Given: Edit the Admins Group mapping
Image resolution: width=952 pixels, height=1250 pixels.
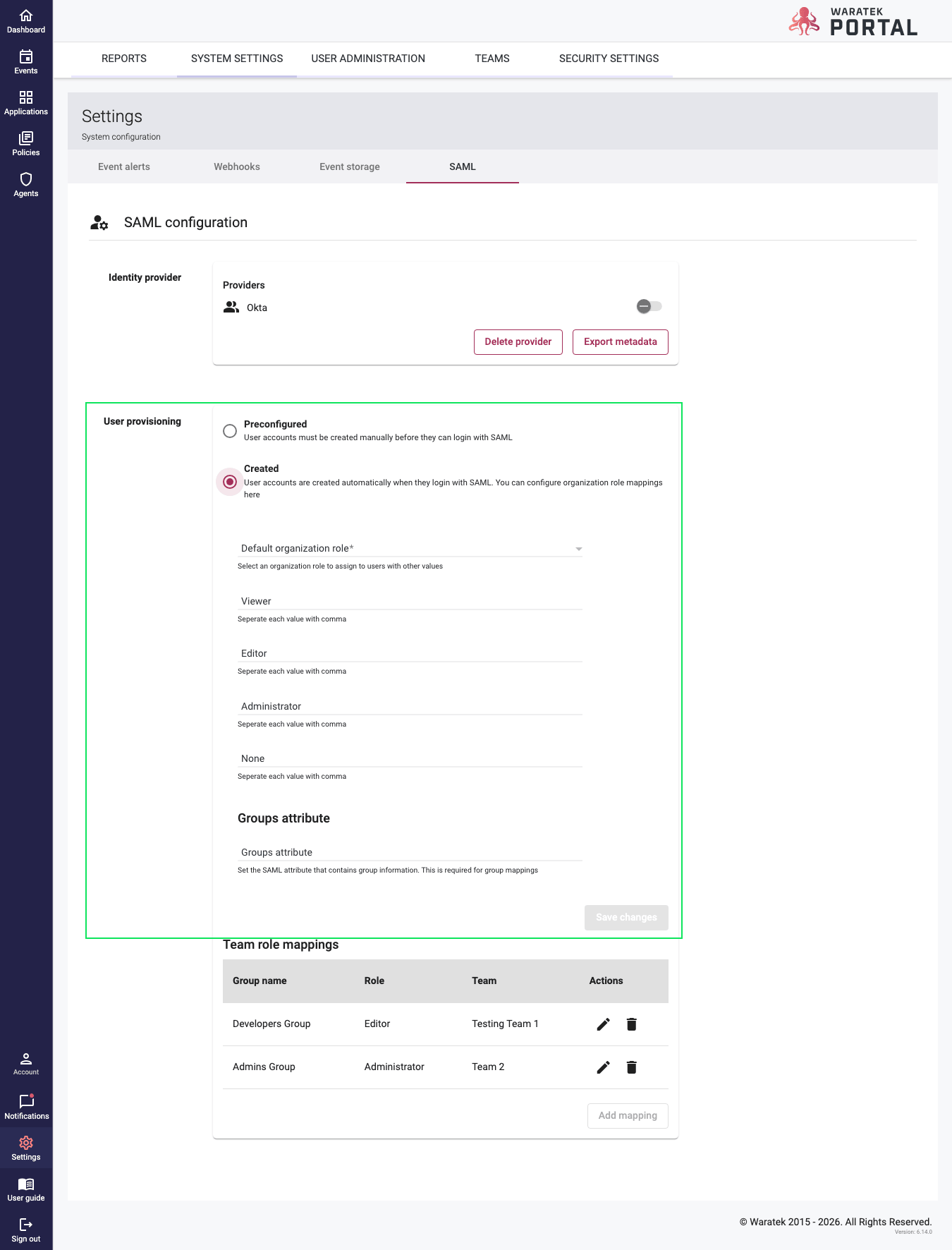Looking at the screenshot, I should 603,1067.
